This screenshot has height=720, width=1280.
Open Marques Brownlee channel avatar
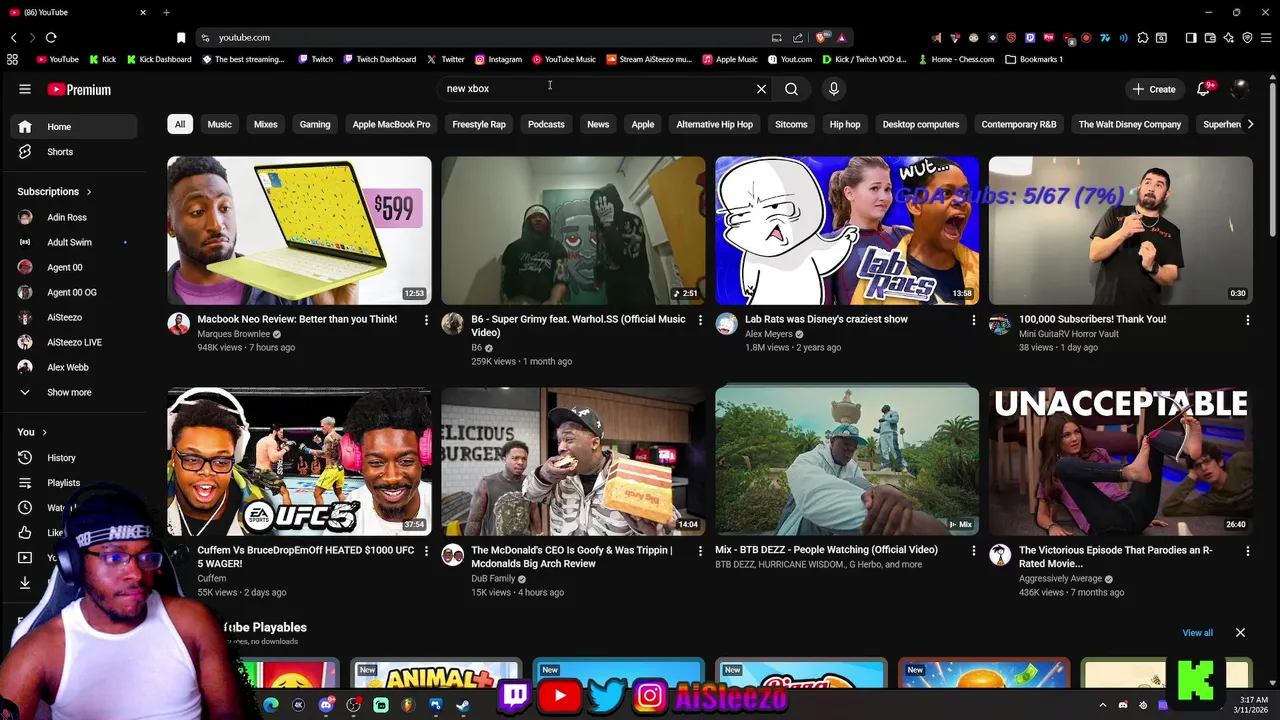pyautogui.click(x=179, y=324)
